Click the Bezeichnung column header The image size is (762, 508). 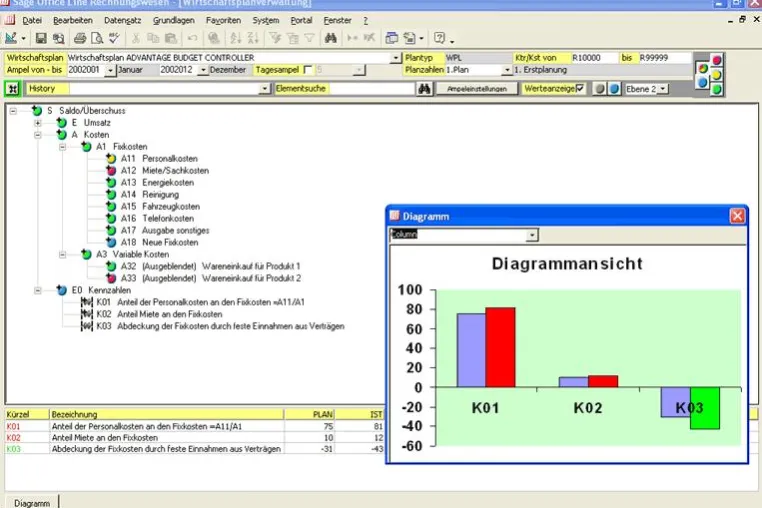pyautogui.click(x=167, y=415)
